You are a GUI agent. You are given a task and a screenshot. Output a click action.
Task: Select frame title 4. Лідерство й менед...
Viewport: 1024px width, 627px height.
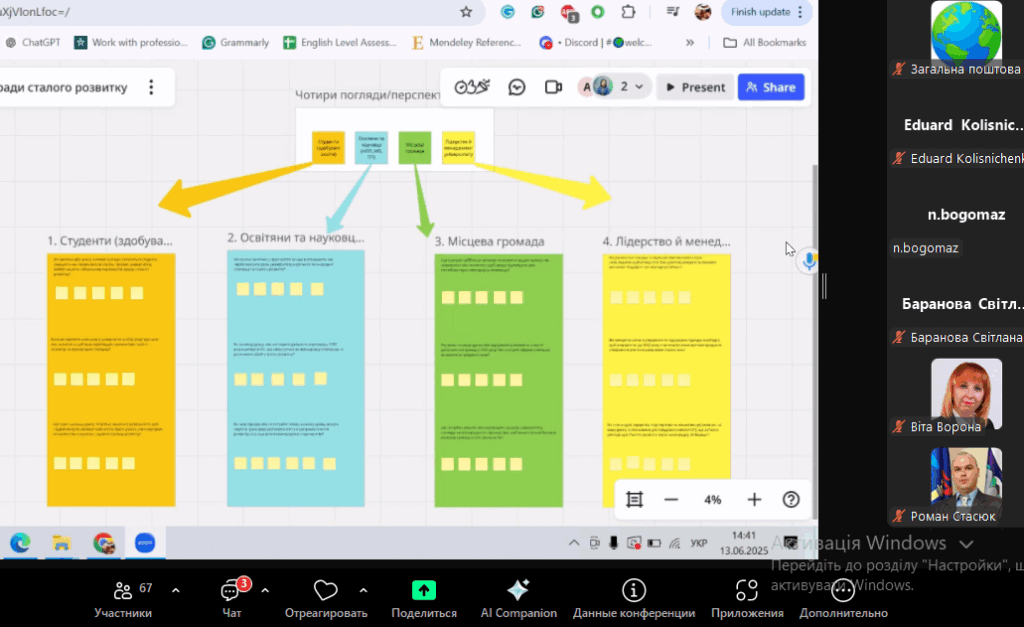pyautogui.click(x=666, y=241)
